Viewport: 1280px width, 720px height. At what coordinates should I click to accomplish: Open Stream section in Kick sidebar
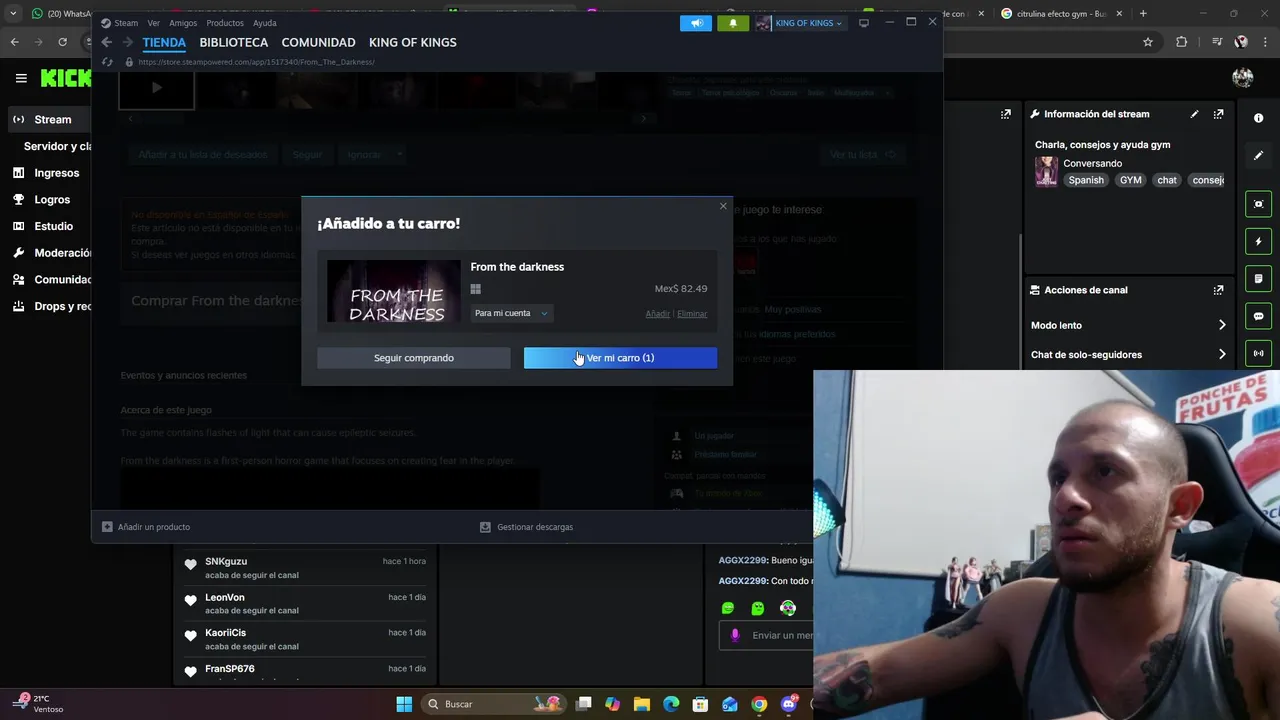click(x=50, y=120)
